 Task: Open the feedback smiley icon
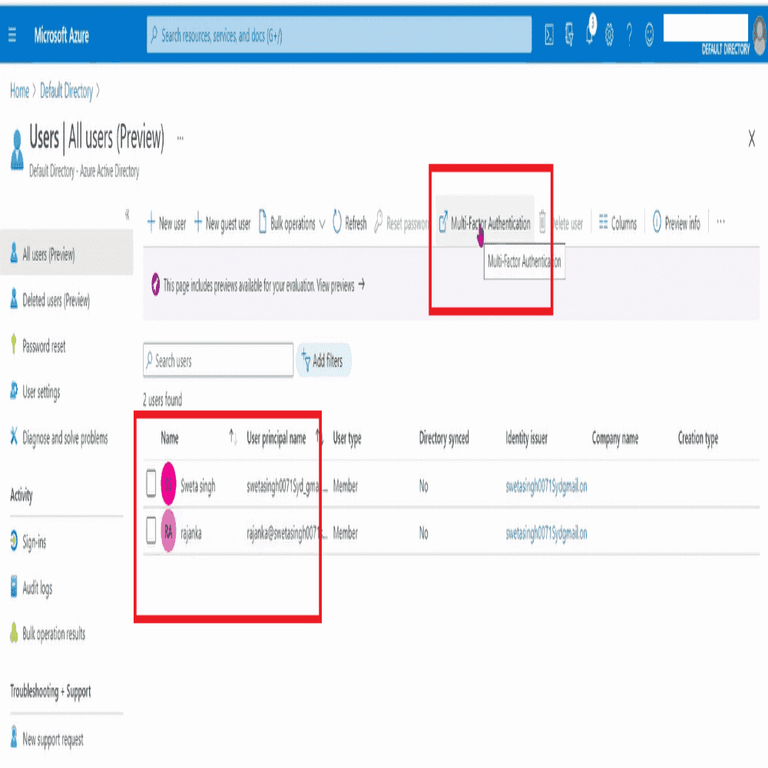click(x=649, y=35)
